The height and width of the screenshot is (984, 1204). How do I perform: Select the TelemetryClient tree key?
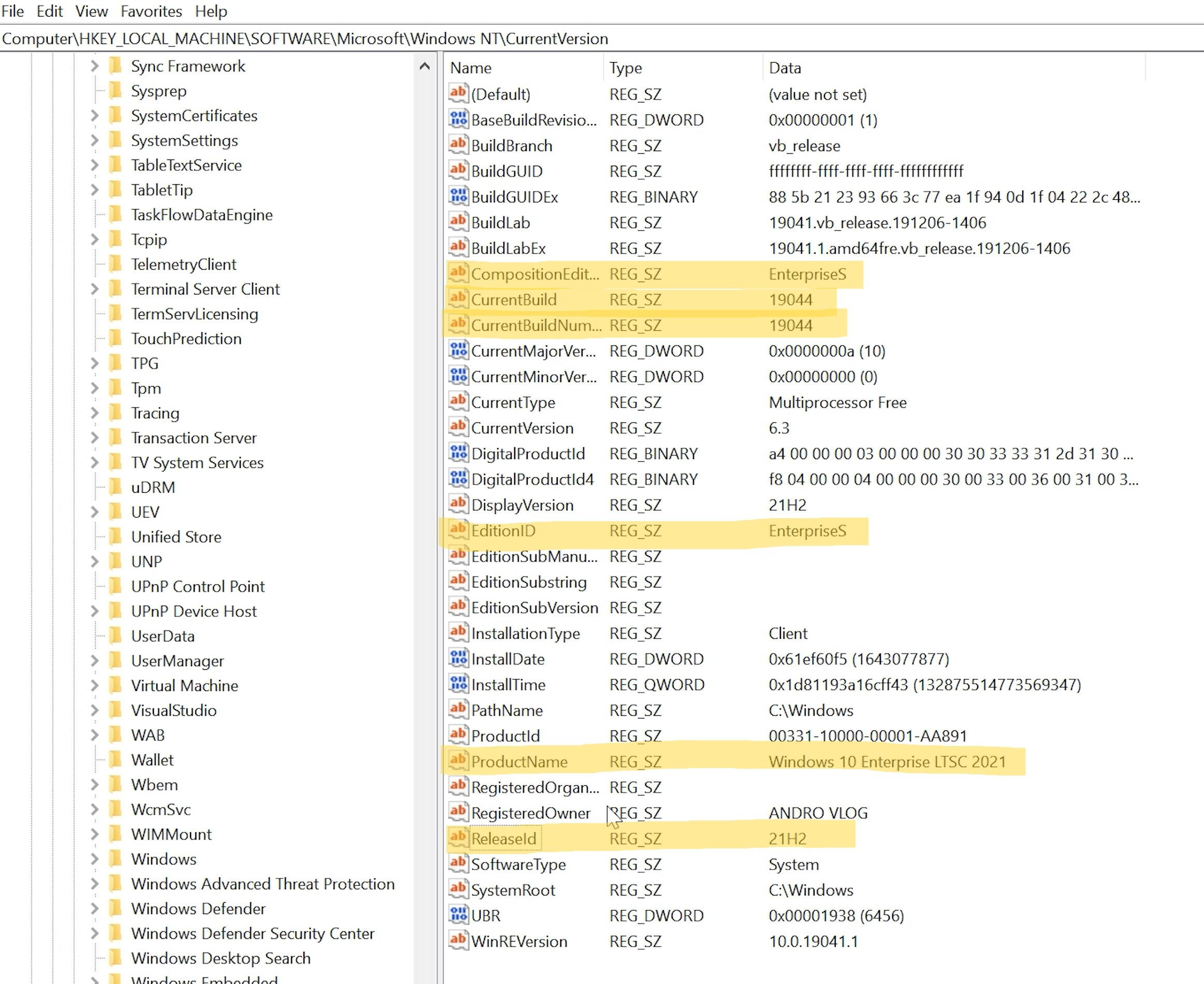pyautogui.click(x=183, y=264)
